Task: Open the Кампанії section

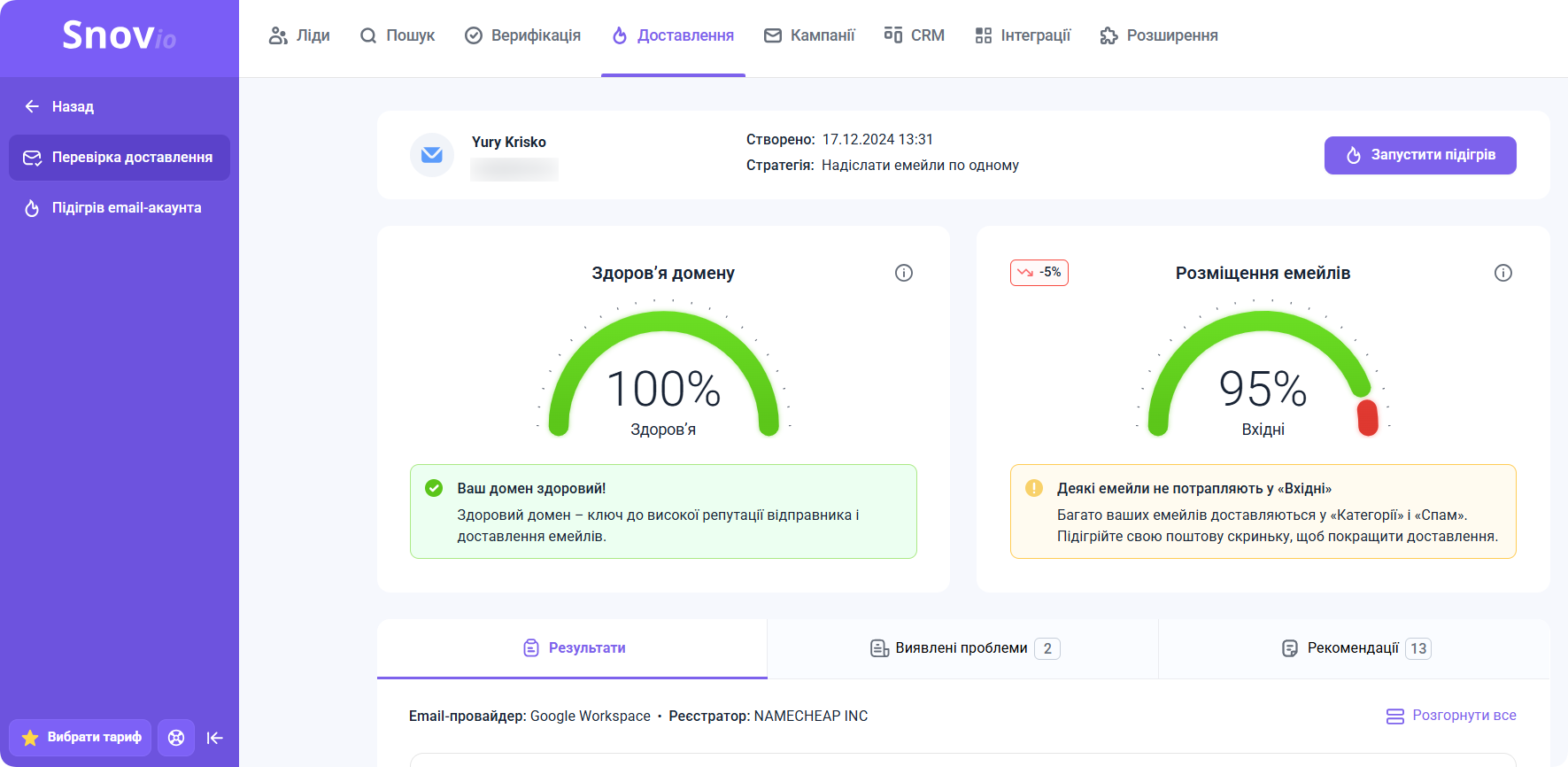Action: [809, 35]
